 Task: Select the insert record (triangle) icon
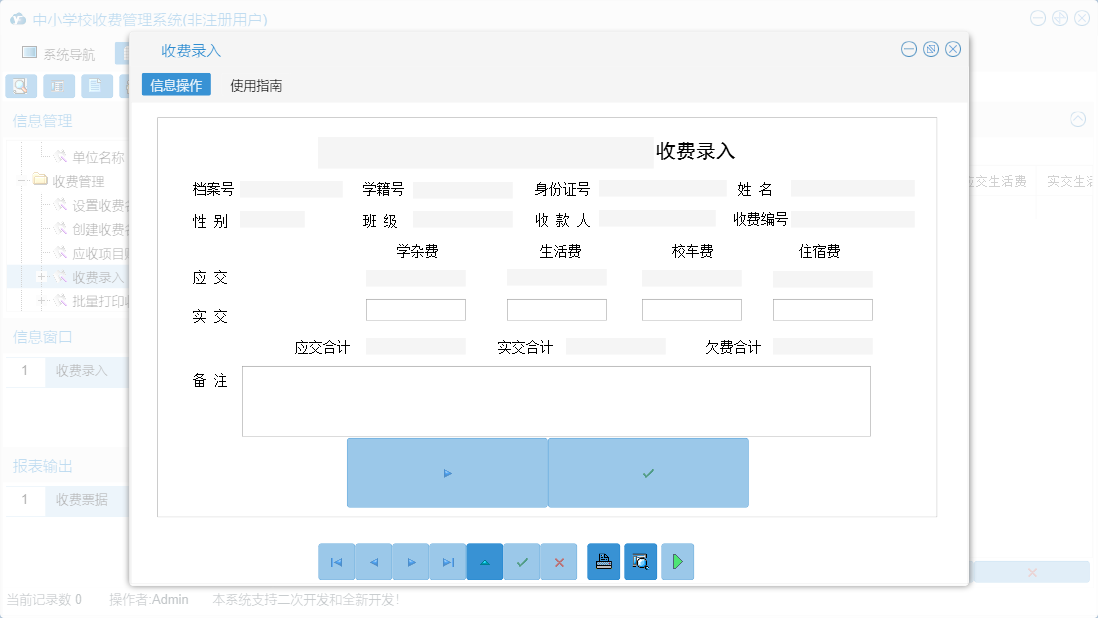(x=485, y=561)
